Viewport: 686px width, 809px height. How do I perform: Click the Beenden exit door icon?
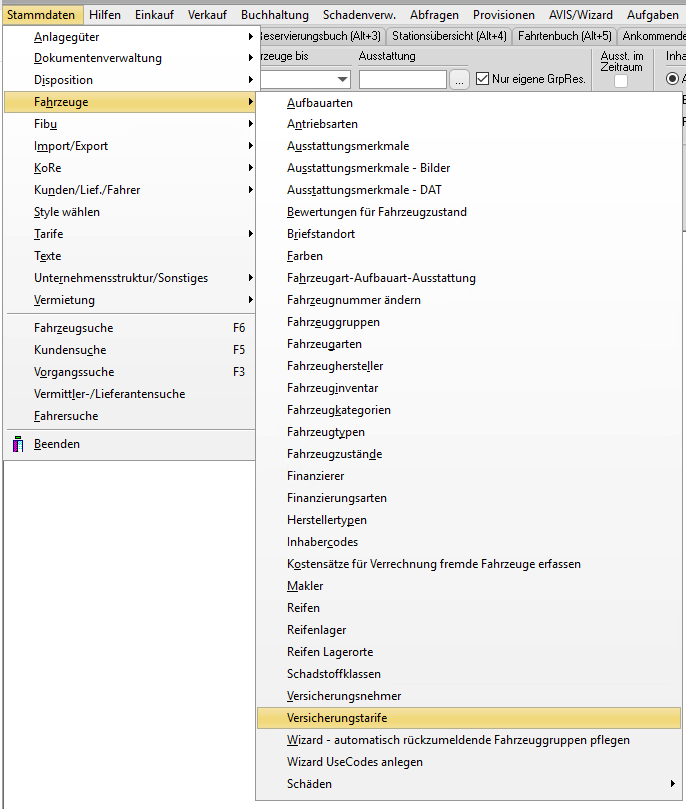click(x=18, y=444)
